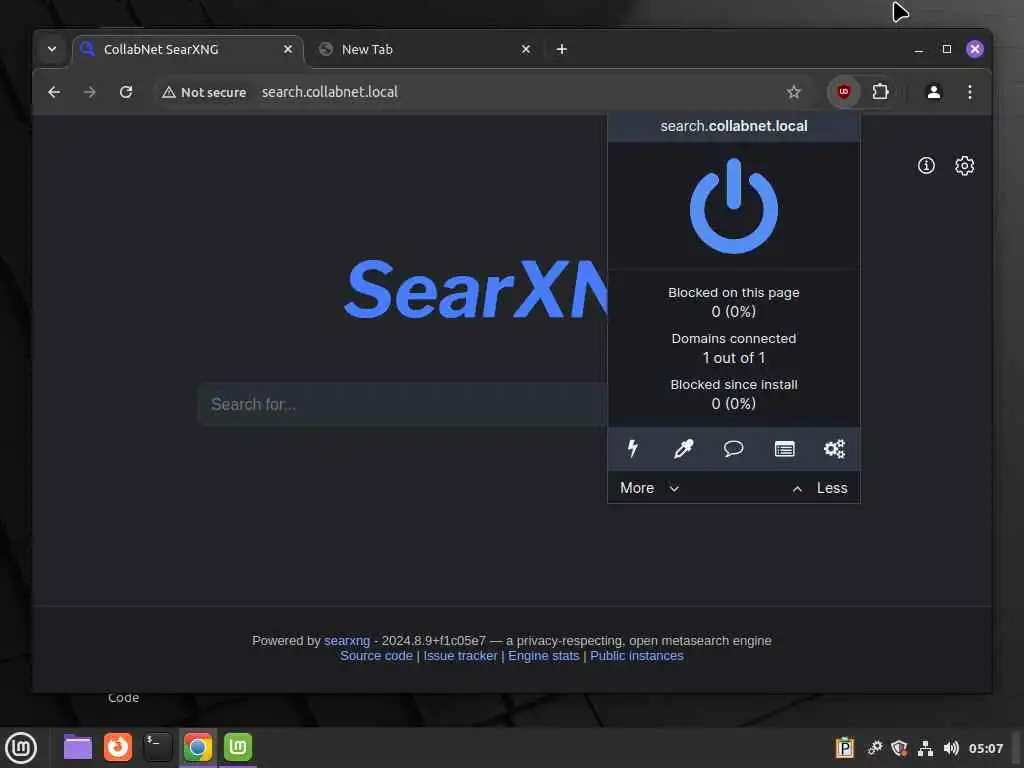Bookmark this page with the star
Image resolution: width=1024 pixels, height=768 pixels.
point(793,92)
